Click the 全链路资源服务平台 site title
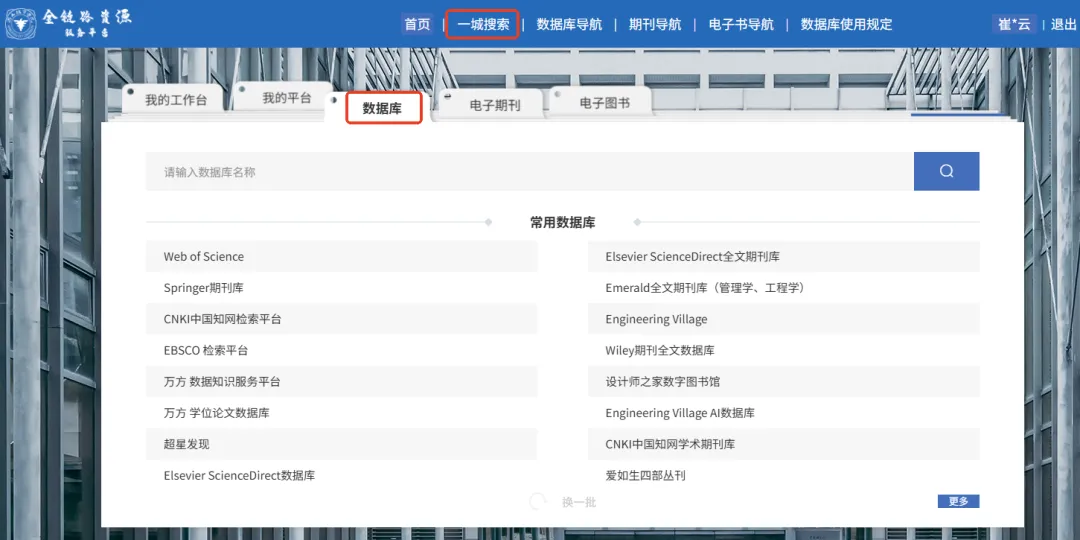Viewport: 1080px width, 540px height. click(x=87, y=24)
